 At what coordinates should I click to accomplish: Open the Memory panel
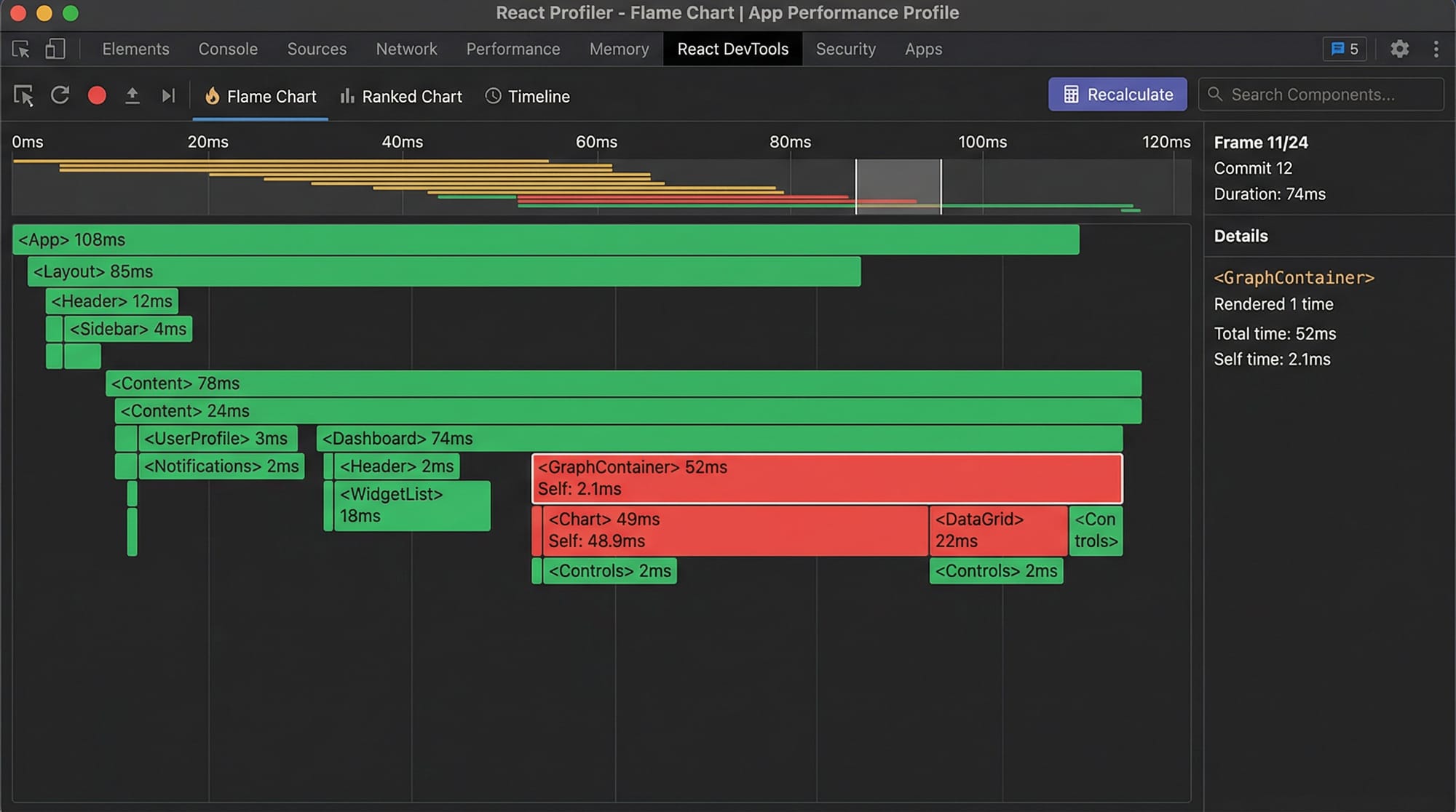619,49
